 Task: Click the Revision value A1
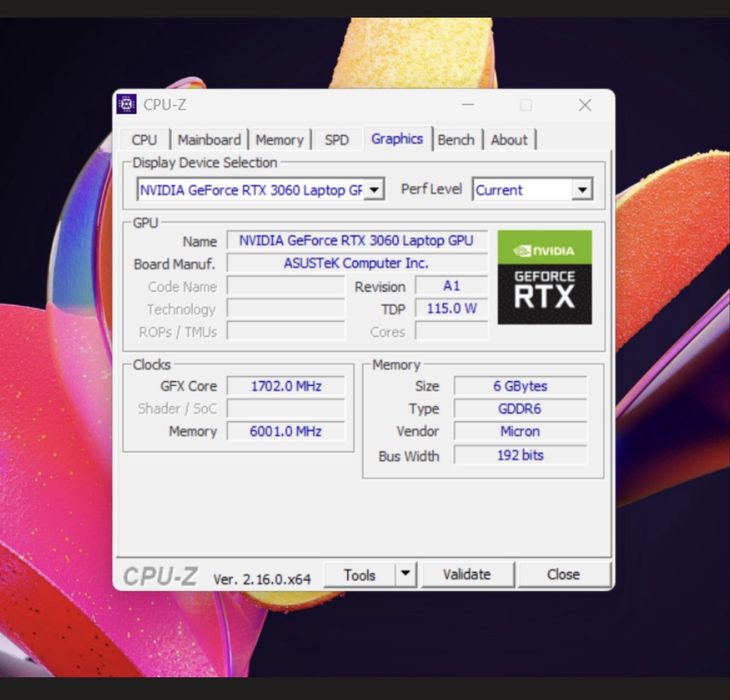coord(451,286)
